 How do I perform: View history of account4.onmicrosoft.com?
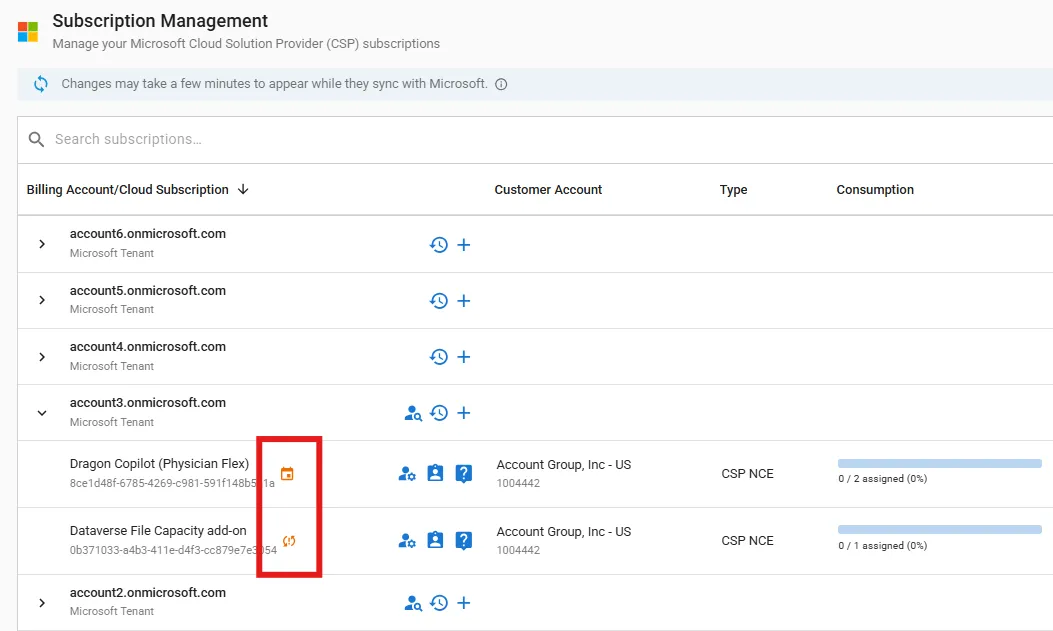[x=439, y=356]
